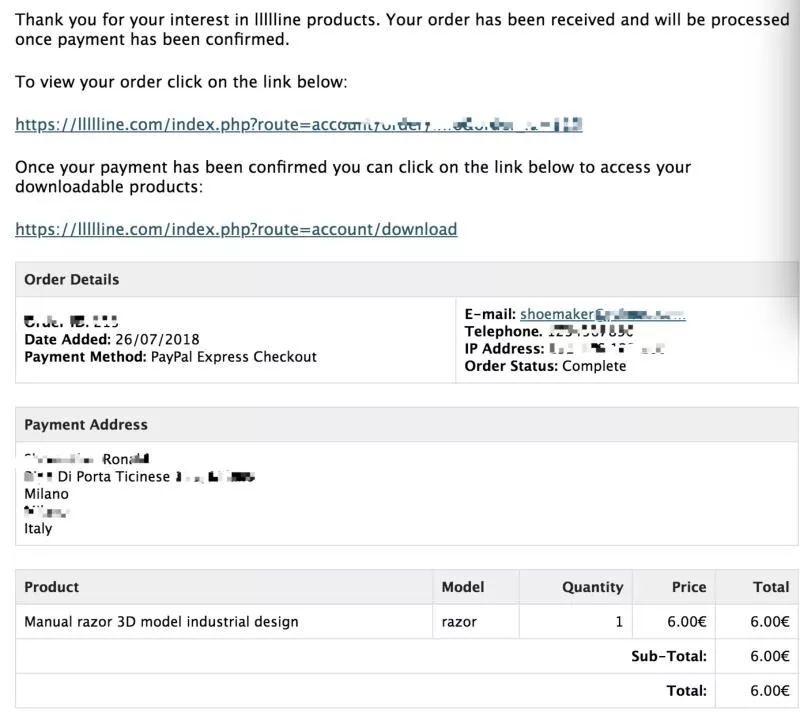Open the view order link

click(298, 124)
